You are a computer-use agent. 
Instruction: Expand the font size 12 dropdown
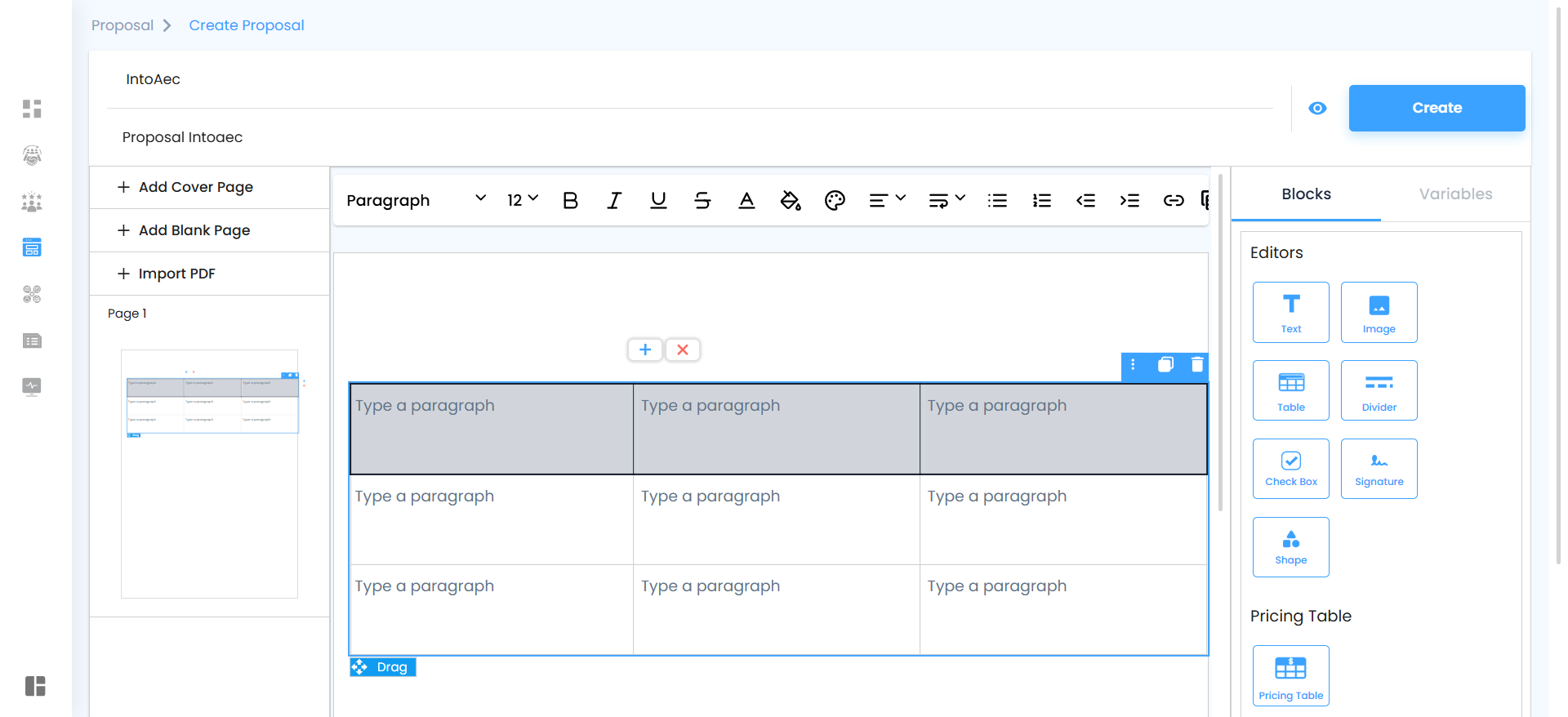coord(523,200)
